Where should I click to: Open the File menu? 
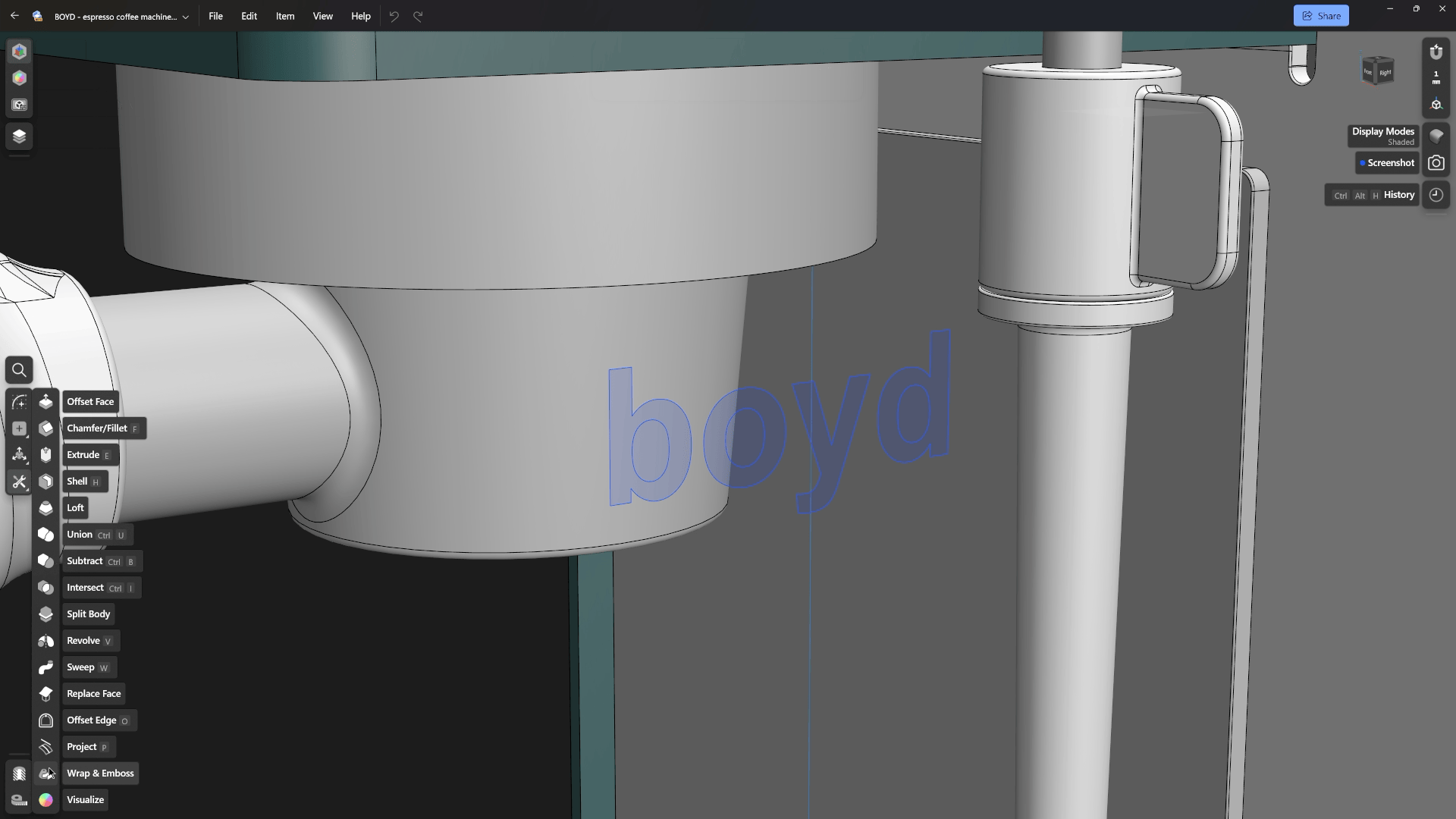[215, 16]
